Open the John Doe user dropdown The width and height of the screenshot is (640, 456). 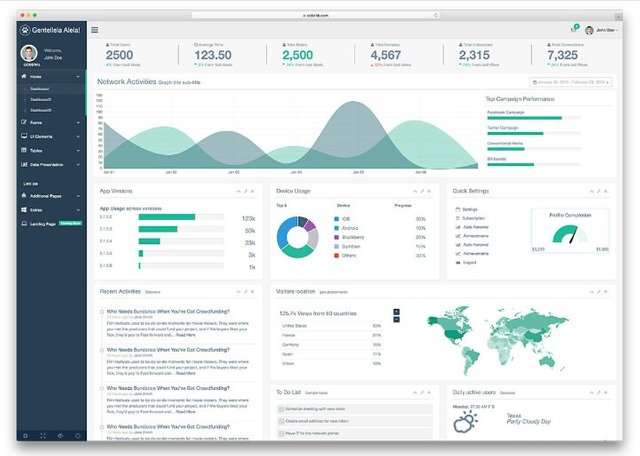pos(602,30)
